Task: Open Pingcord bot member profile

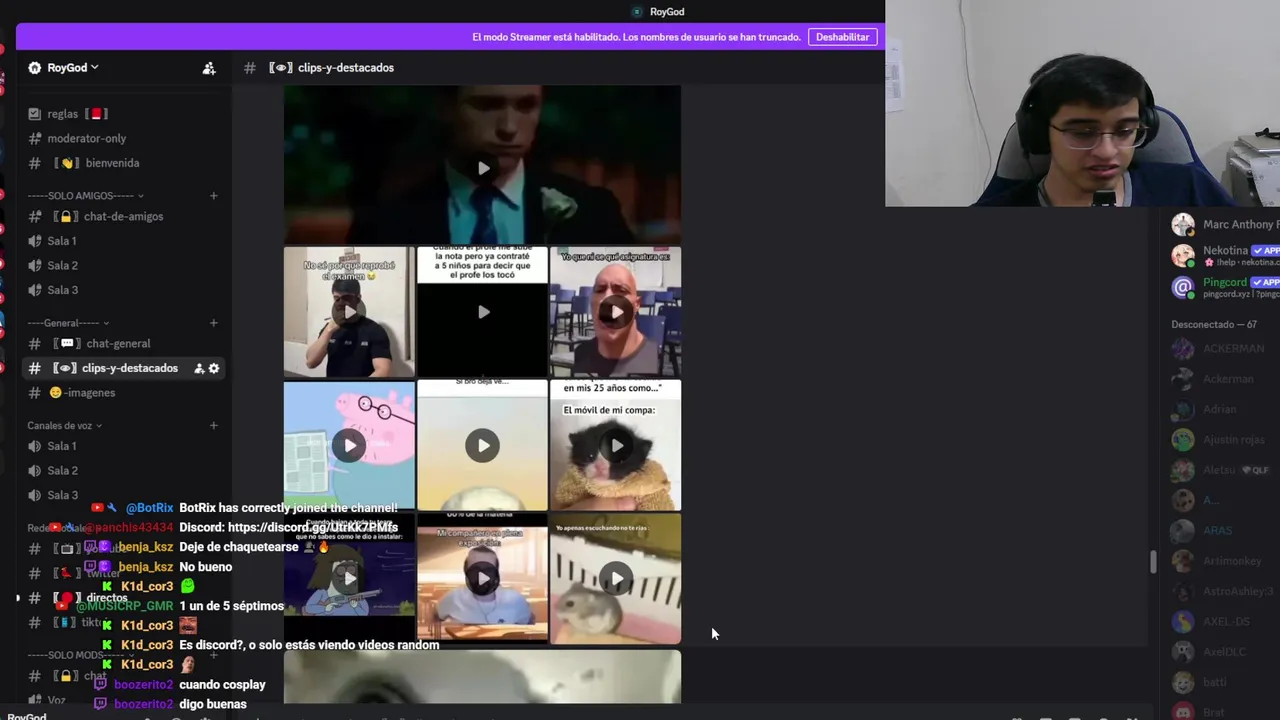Action: pyautogui.click(x=1225, y=287)
